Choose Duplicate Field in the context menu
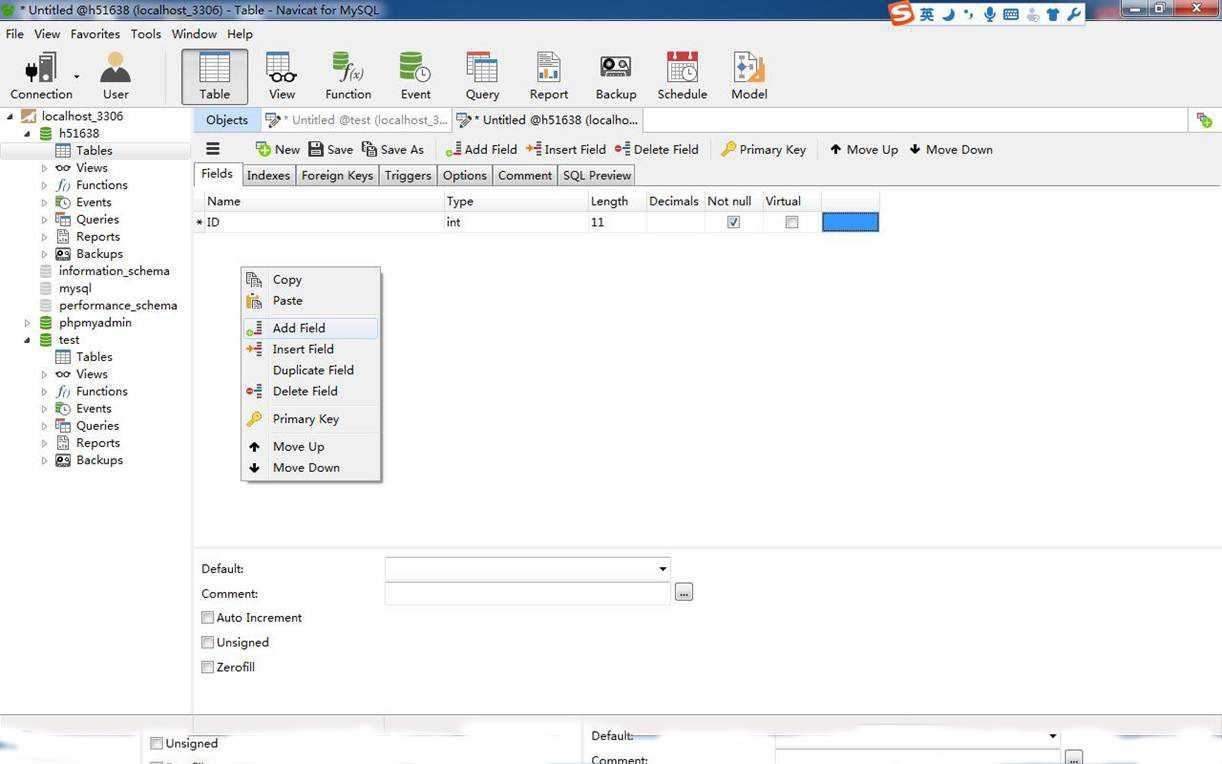The width and height of the screenshot is (1222, 764). pyautogui.click(x=310, y=370)
